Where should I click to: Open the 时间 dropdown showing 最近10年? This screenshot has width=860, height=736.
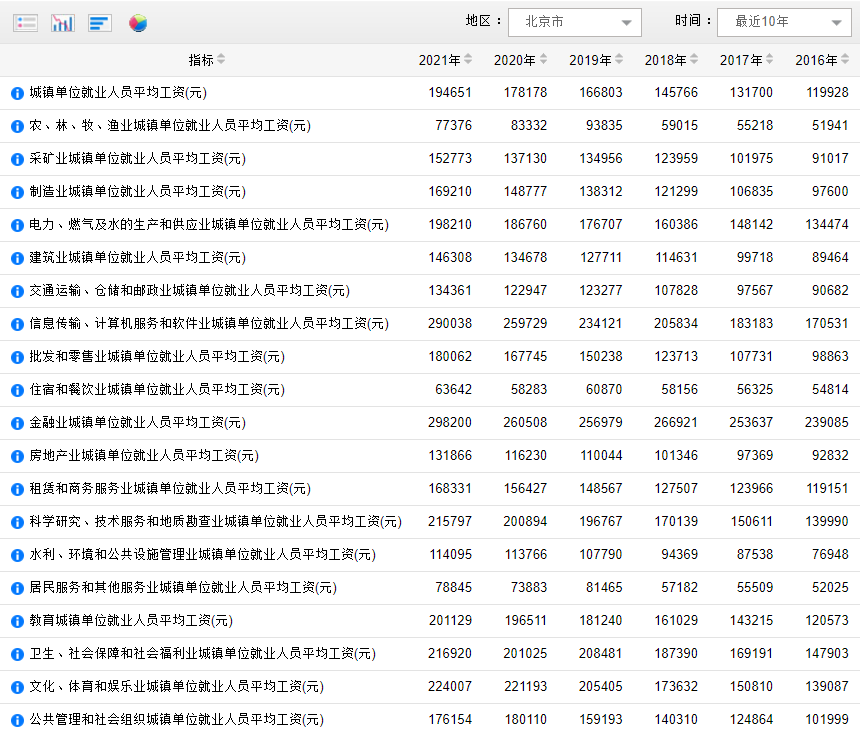tap(784, 22)
